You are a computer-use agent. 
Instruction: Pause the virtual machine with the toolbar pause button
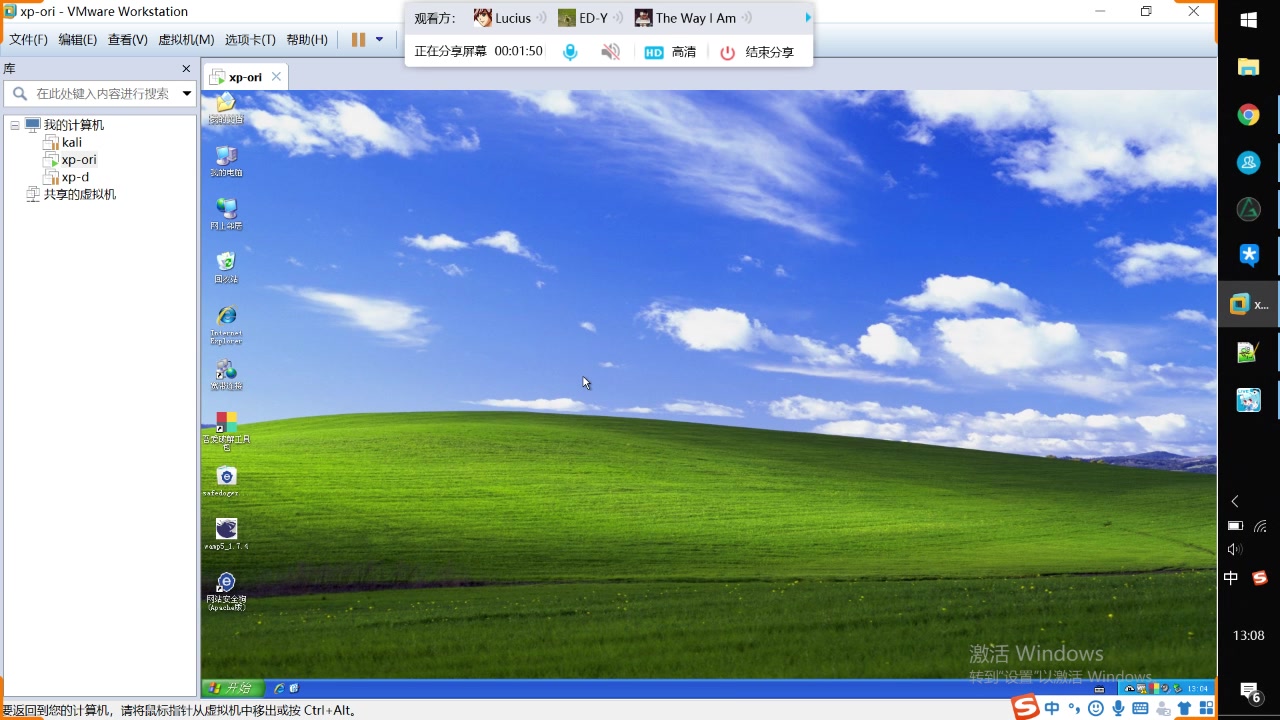[x=358, y=40]
